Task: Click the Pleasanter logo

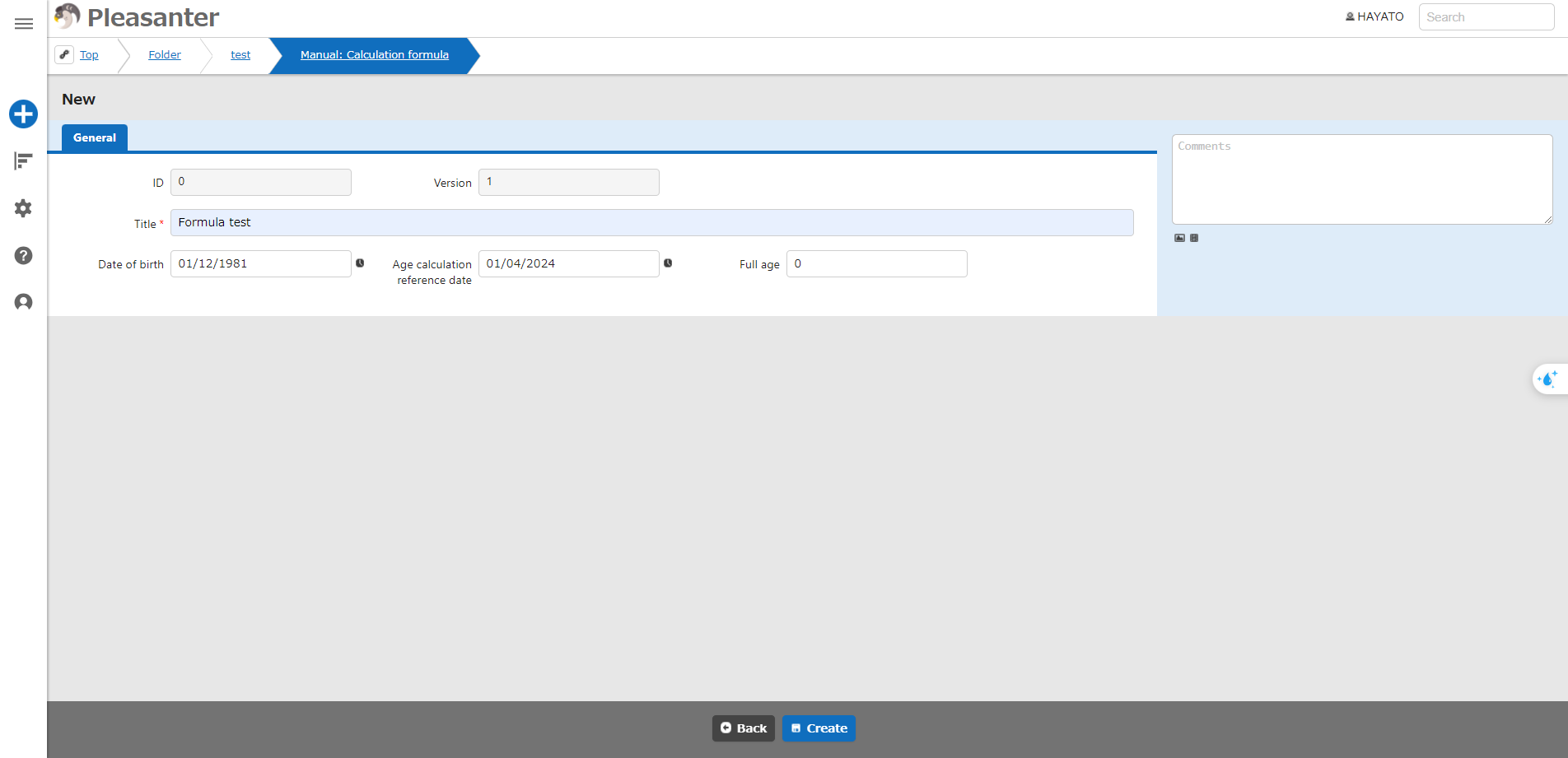Action: click(x=137, y=16)
